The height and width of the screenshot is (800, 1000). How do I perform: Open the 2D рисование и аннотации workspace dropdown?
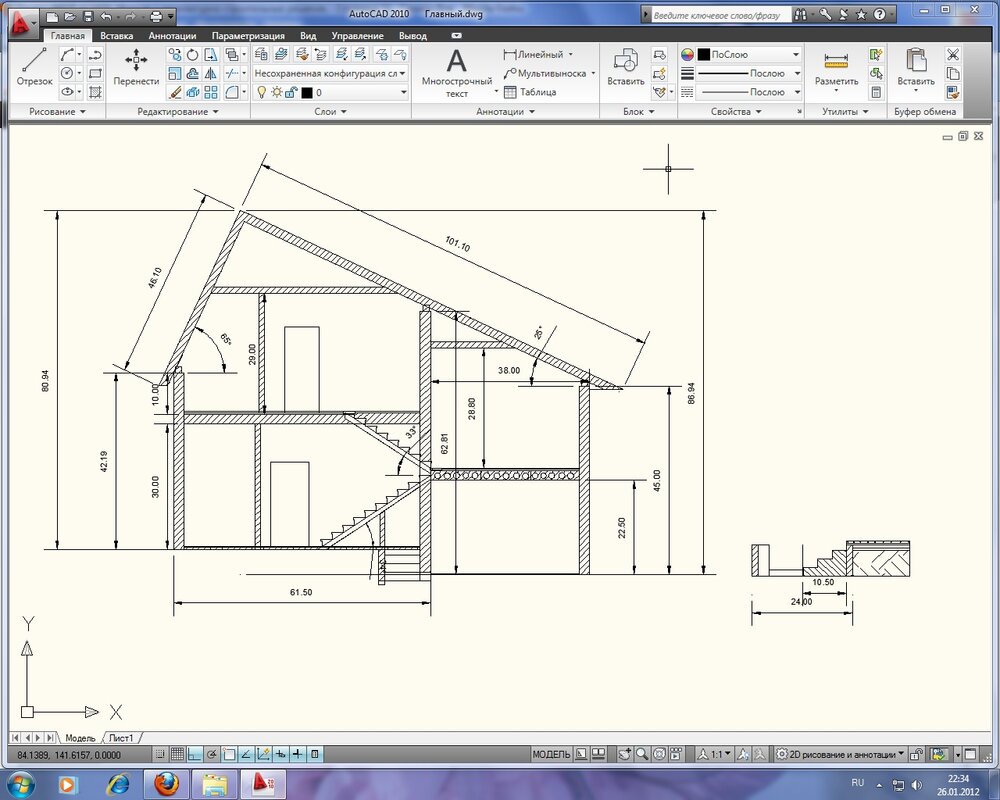tap(845, 754)
